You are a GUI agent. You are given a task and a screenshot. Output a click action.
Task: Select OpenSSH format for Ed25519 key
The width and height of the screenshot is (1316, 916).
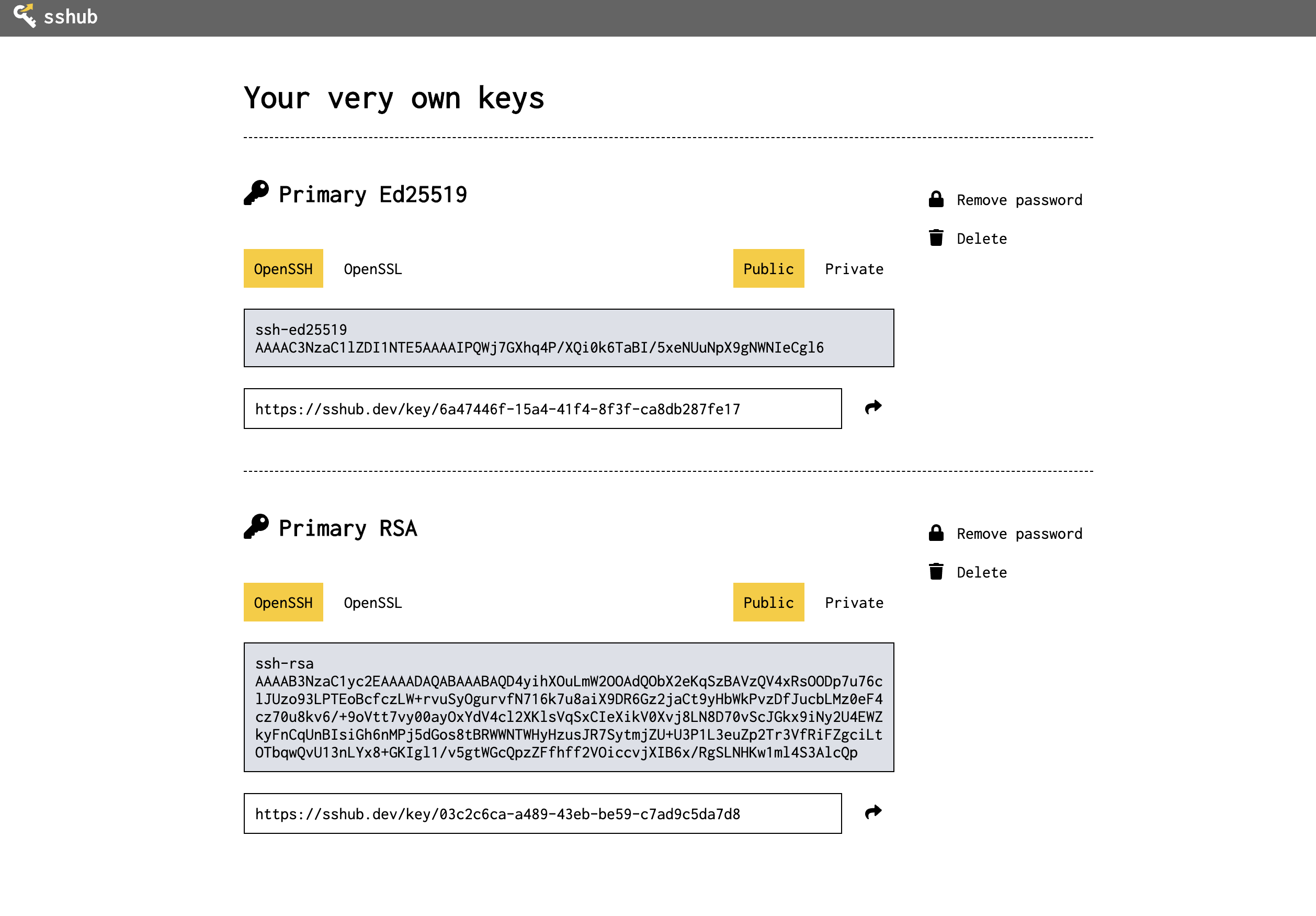pos(283,269)
